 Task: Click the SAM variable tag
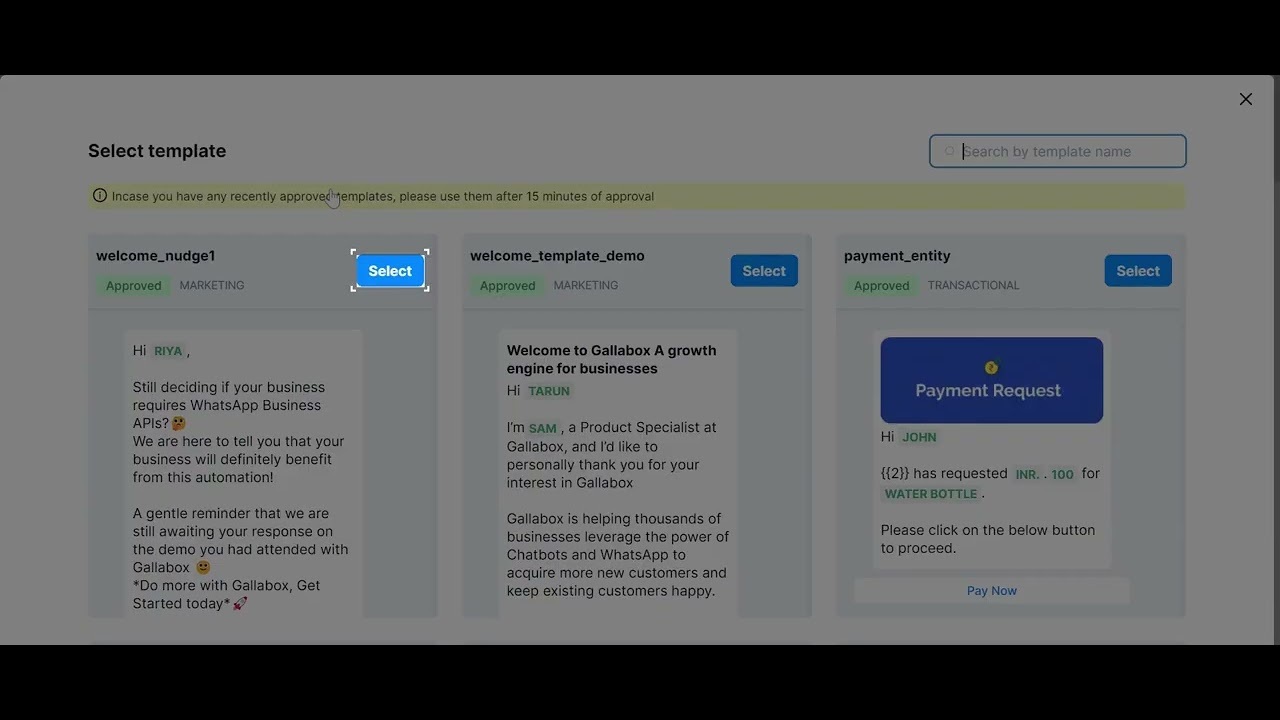click(542, 428)
